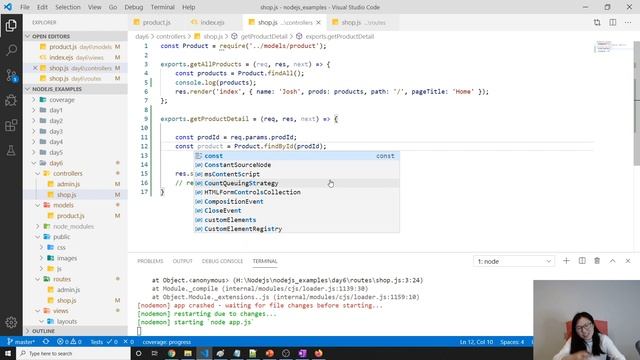Open the Terminal menu

click(162, 7)
